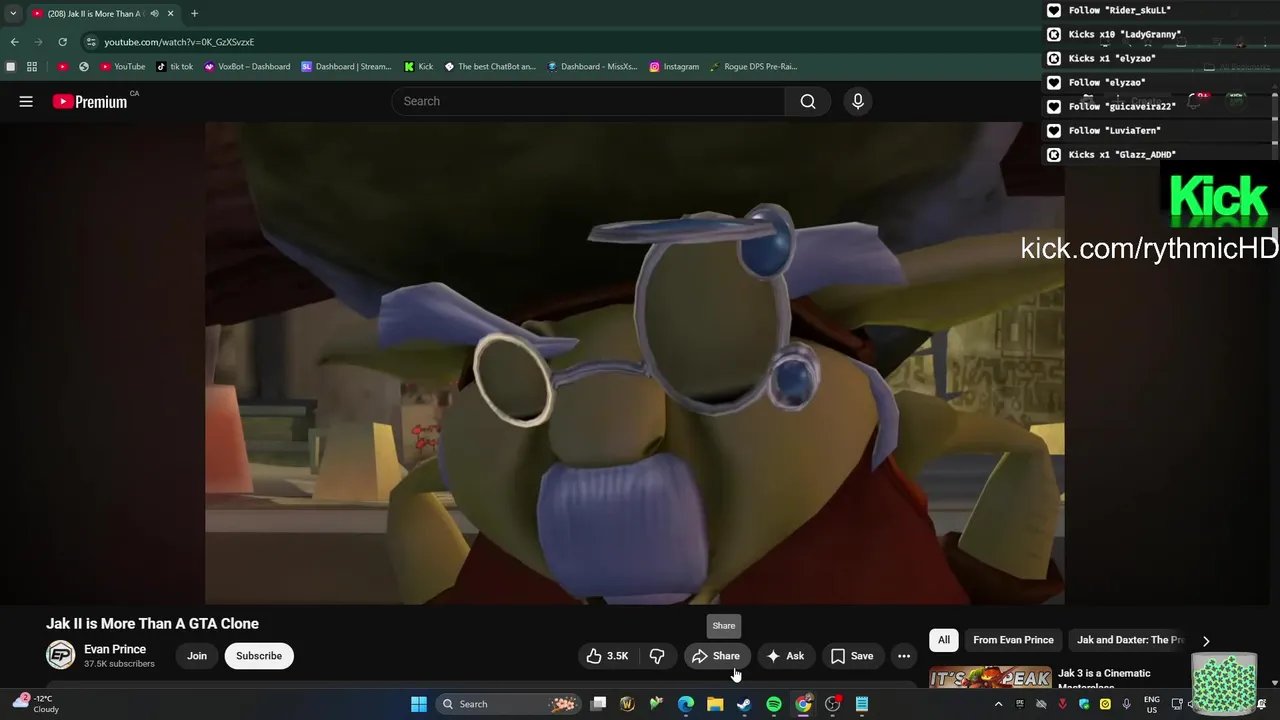Dislike the video with thumbs down
The width and height of the screenshot is (1280, 720).
657,656
